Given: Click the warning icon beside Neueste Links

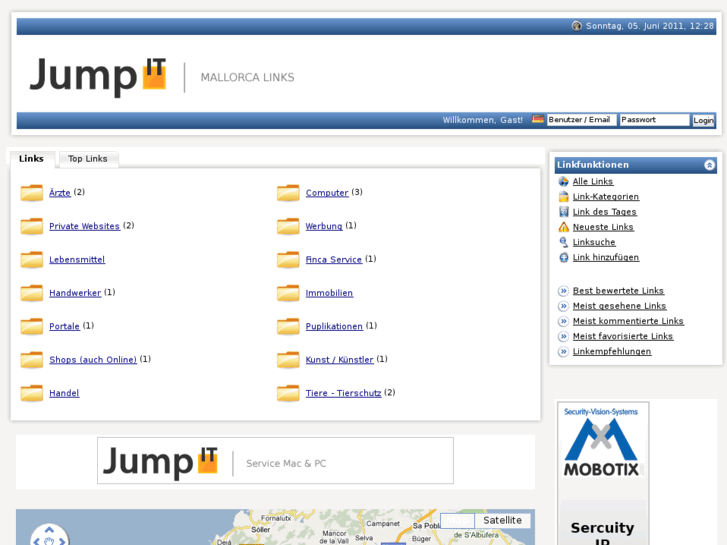Looking at the screenshot, I should tap(563, 227).
